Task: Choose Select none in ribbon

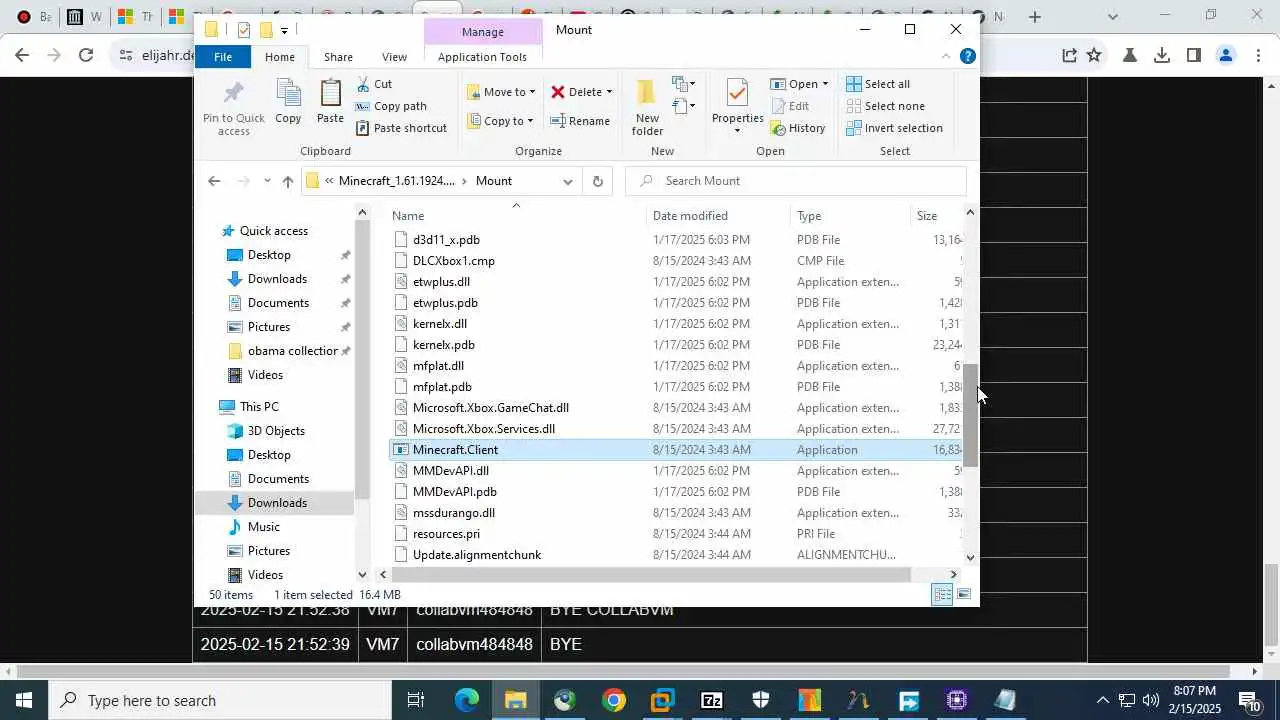Action: tap(885, 106)
